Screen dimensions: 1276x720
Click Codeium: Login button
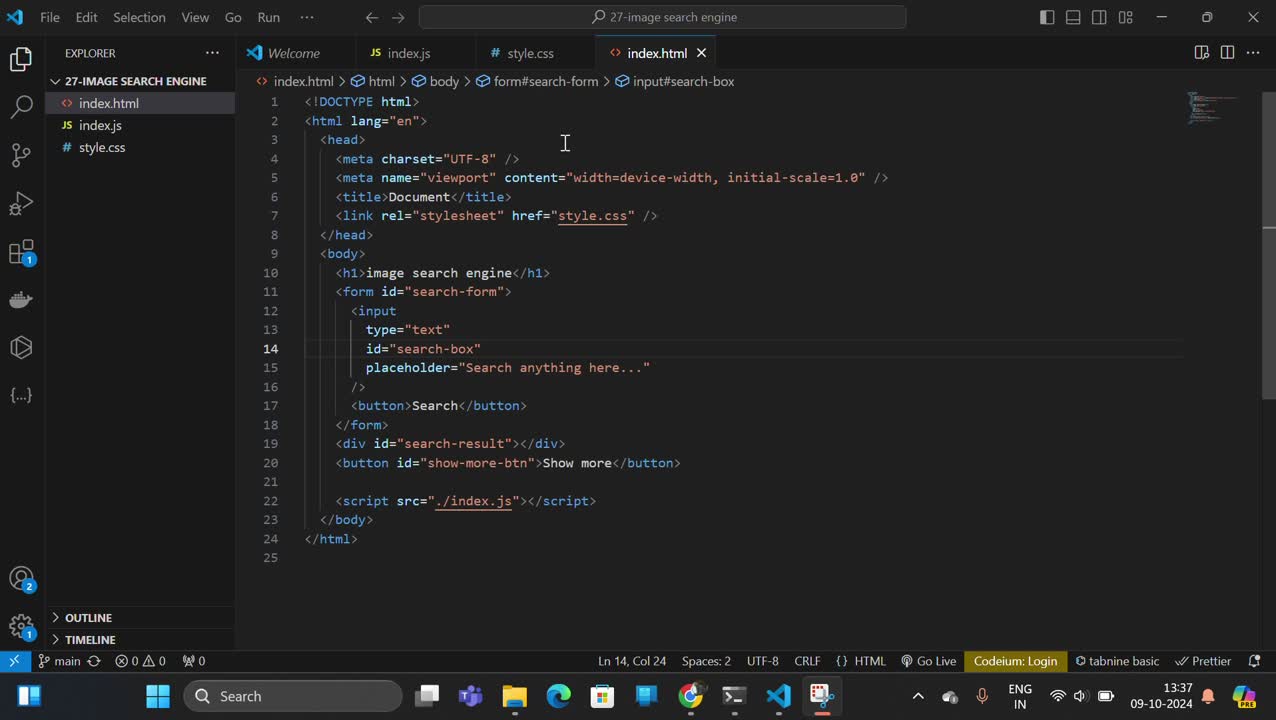click(1015, 661)
